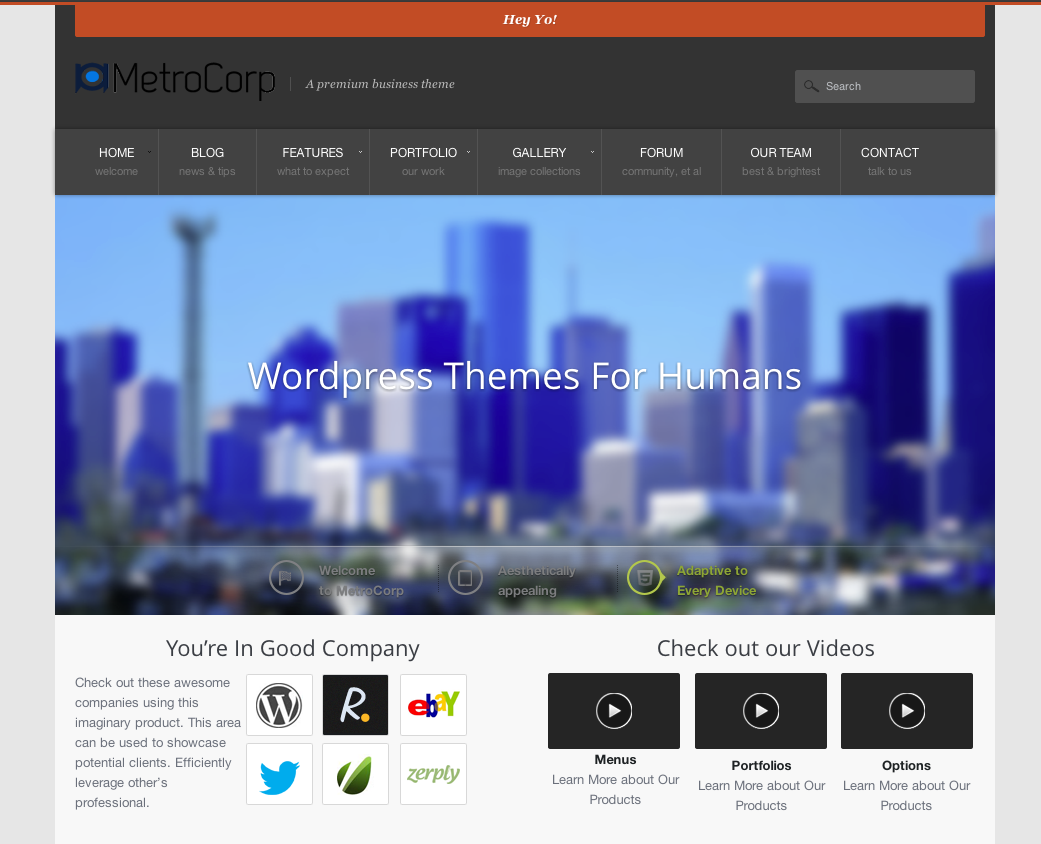Play the Menus video
Image resolution: width=1041 pixels, height=844 pixels.
point(614,711)
